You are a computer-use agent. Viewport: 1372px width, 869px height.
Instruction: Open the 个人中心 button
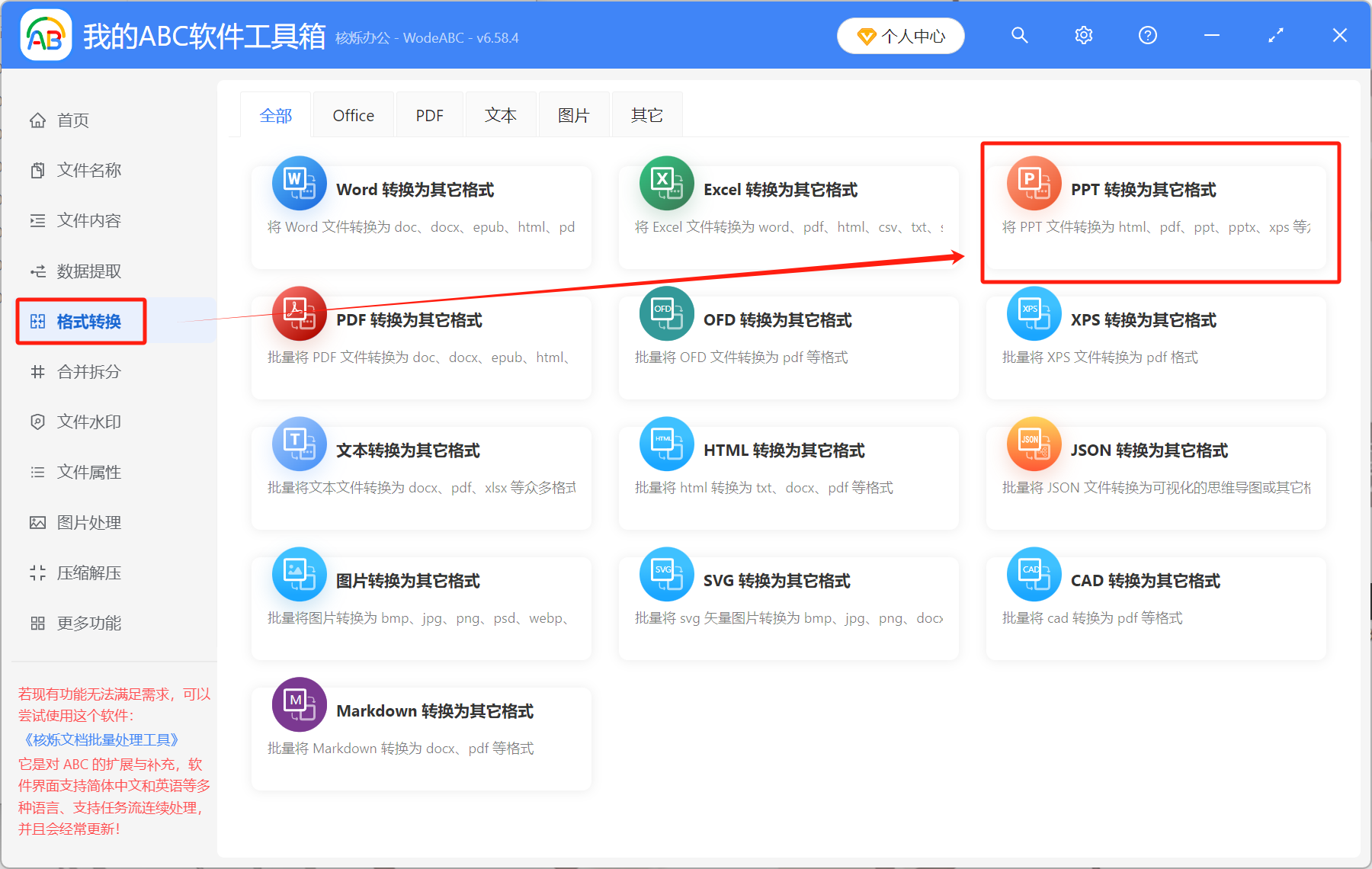coord(900,35)
